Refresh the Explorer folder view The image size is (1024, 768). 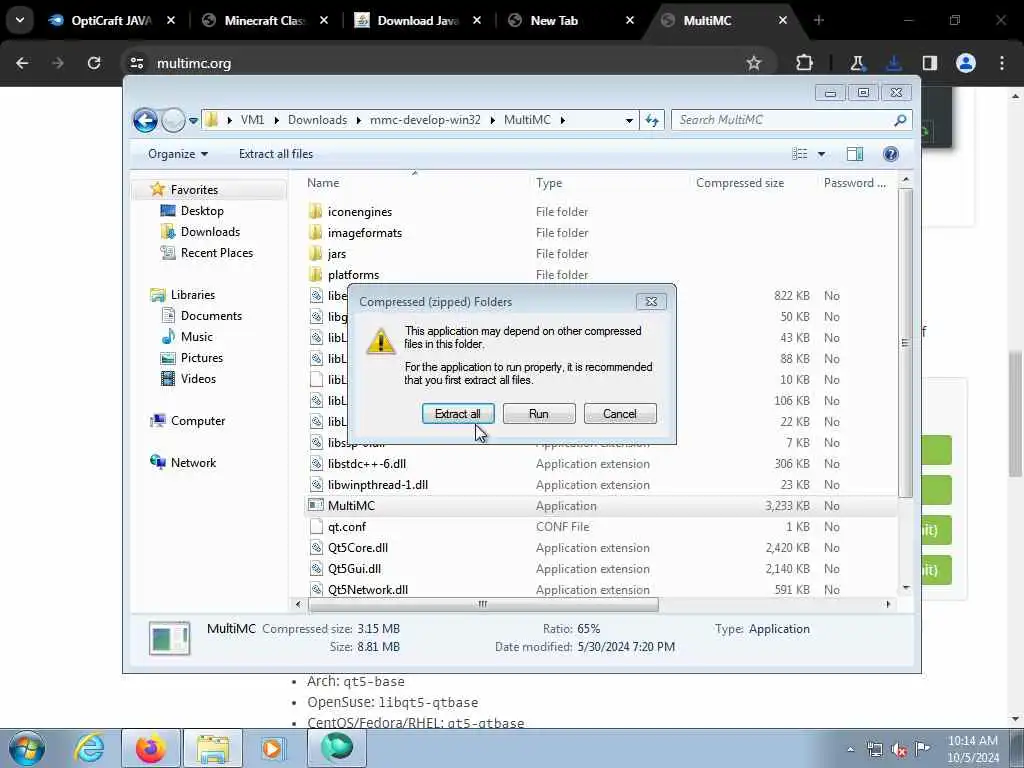pos(652,120)
